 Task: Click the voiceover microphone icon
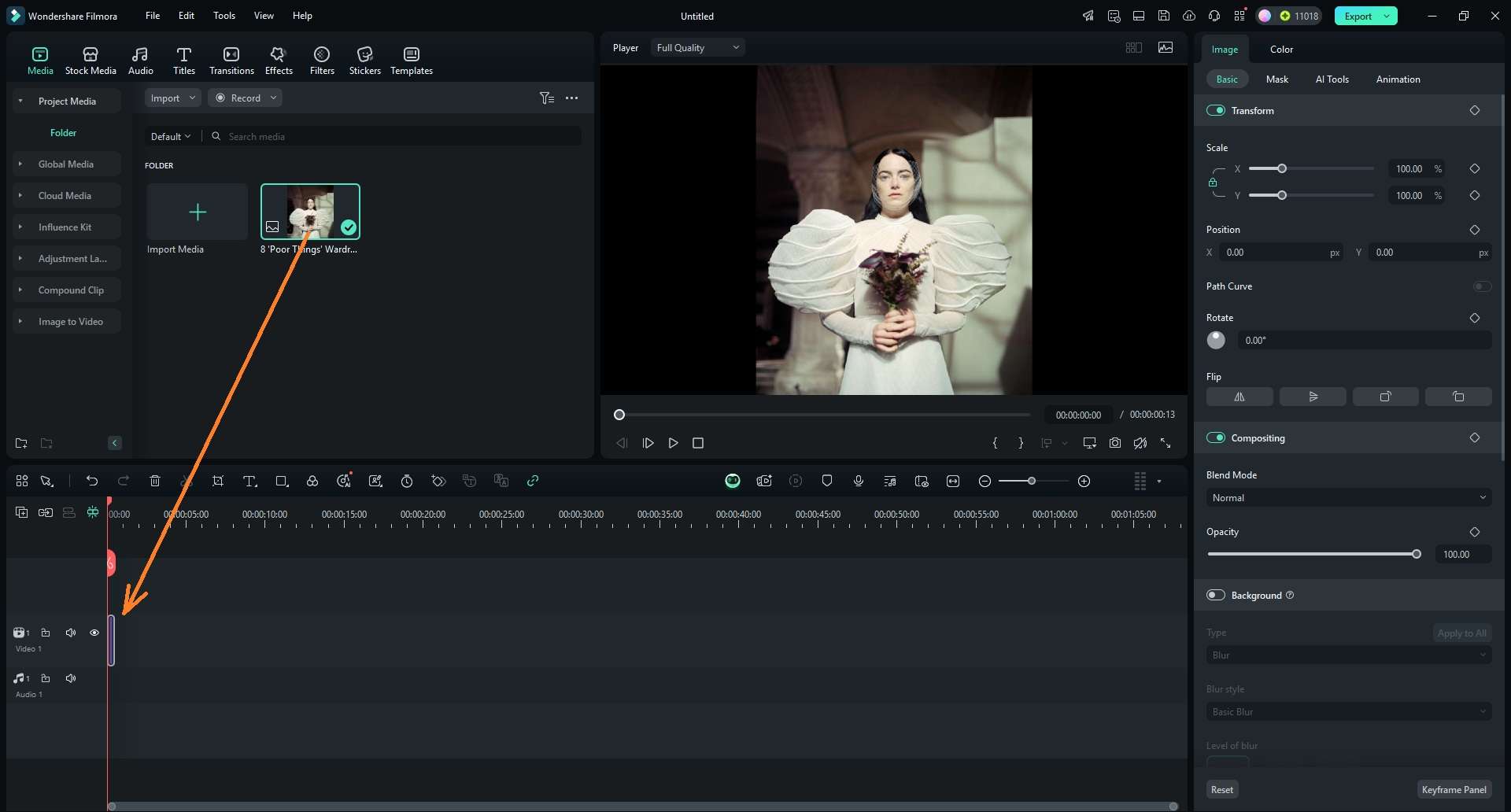pyautogui.click(x=859, y=481)
